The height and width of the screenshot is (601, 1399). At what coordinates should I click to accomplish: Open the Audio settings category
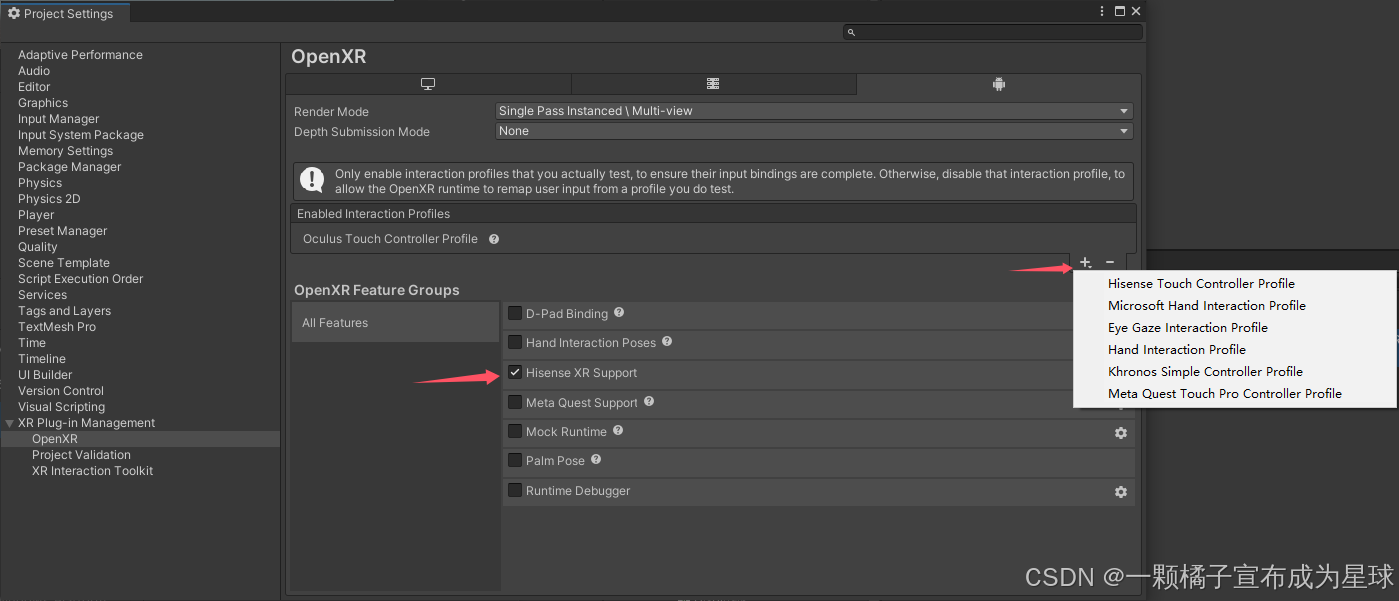click(34, 71)
